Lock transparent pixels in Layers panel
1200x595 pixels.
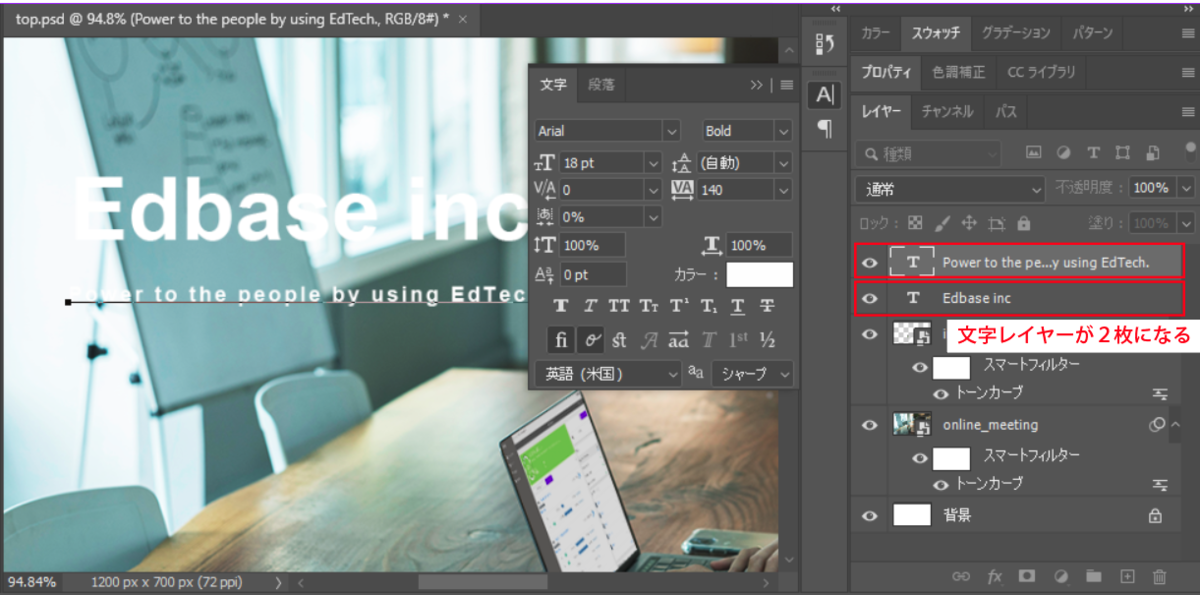click(x=914, y=223)
